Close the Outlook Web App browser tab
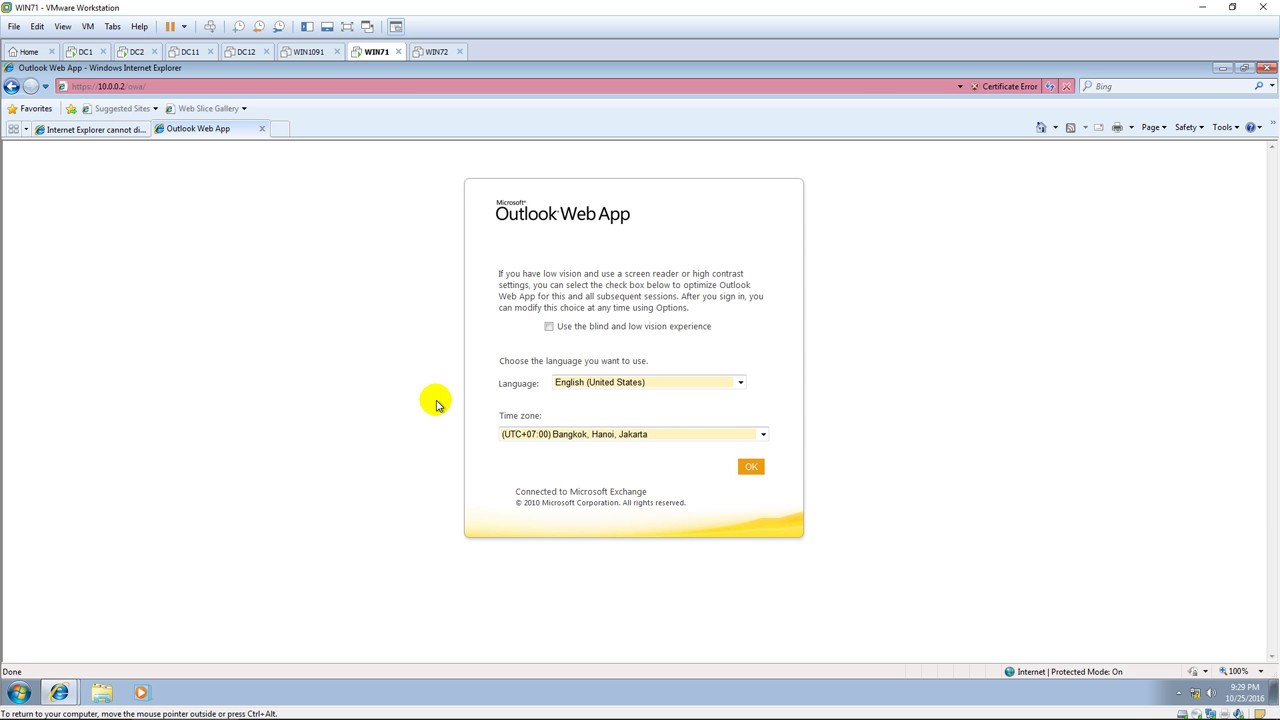This screenshot has height=720, width=1280. click(x=262, y=128)
